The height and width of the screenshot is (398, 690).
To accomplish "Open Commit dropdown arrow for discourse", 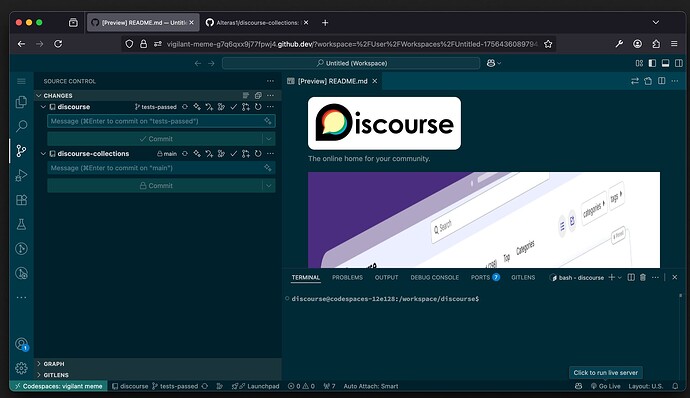I will pyautogui.click(x=269, y=139).
